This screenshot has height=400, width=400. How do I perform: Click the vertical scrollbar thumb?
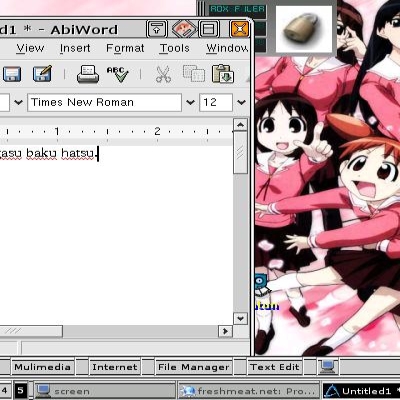pos(240,153)
